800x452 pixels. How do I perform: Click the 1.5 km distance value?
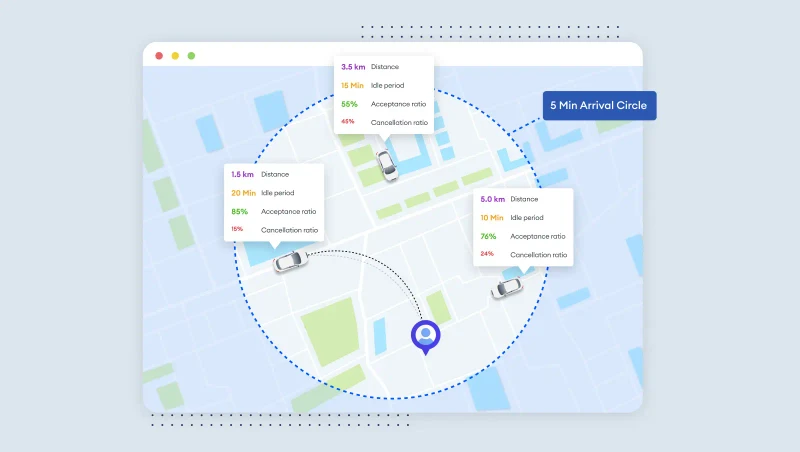click(x=242, y=175)
